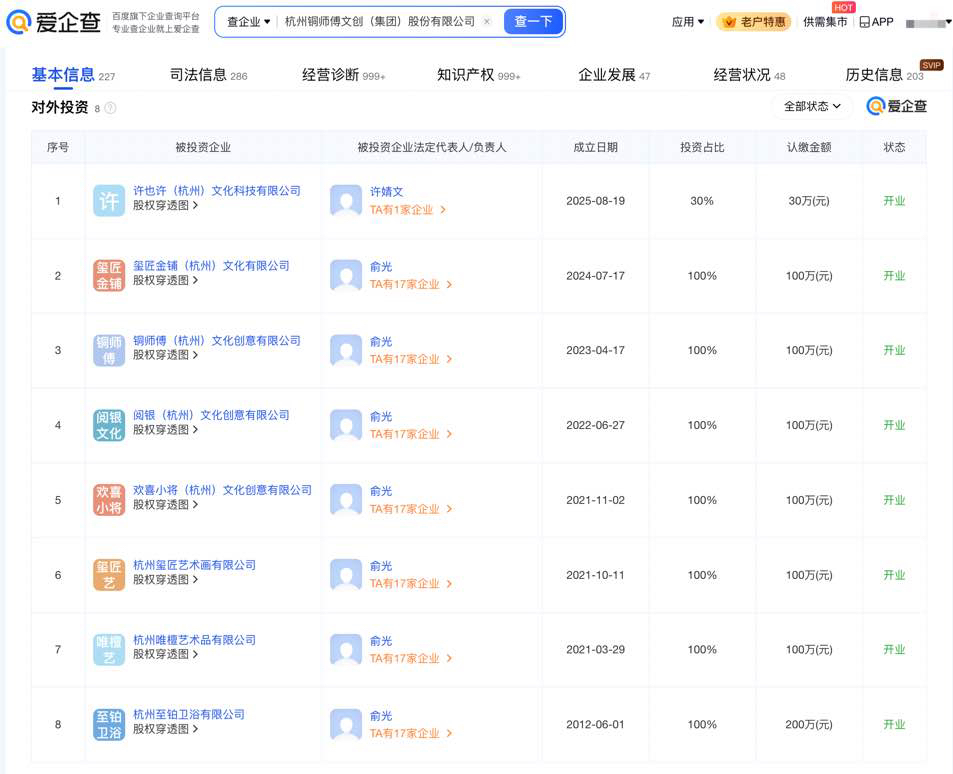Viewport: 953px width, 774px height.
Task: Click the help icon beside 对外投资
Action: pos(110,108)
